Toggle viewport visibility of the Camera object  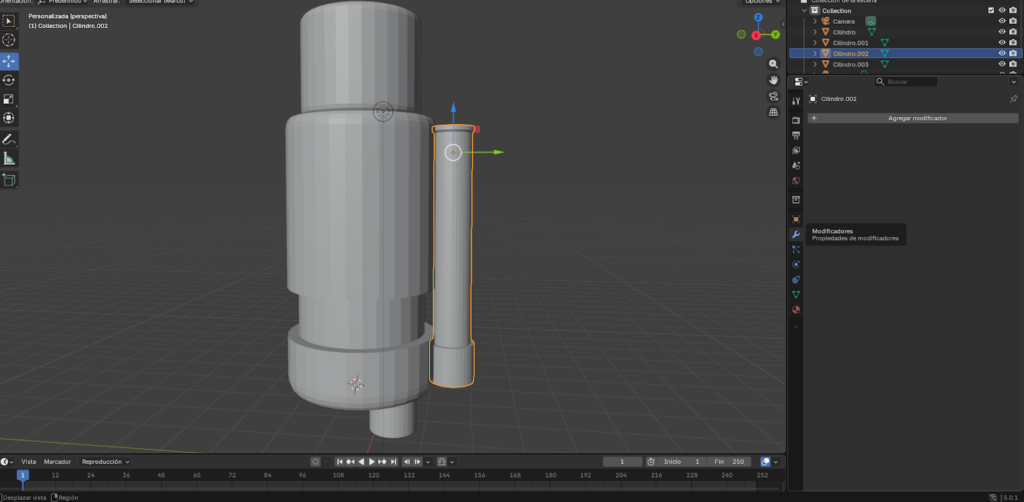pyautogui.click(x=1001, y=21)
